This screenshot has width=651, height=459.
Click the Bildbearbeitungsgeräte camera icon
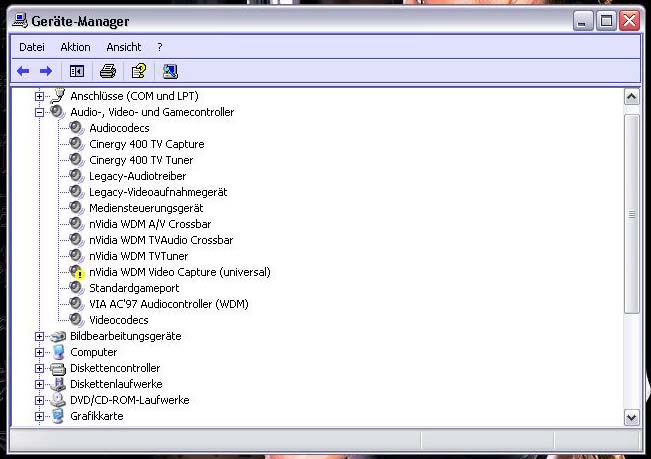[58, 336]
